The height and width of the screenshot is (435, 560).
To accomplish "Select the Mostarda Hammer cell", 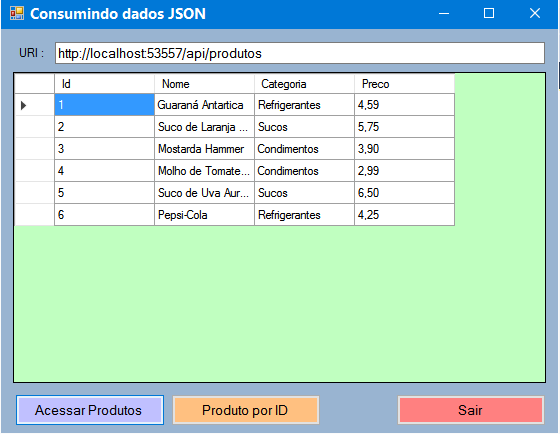I will click(204, 149).
